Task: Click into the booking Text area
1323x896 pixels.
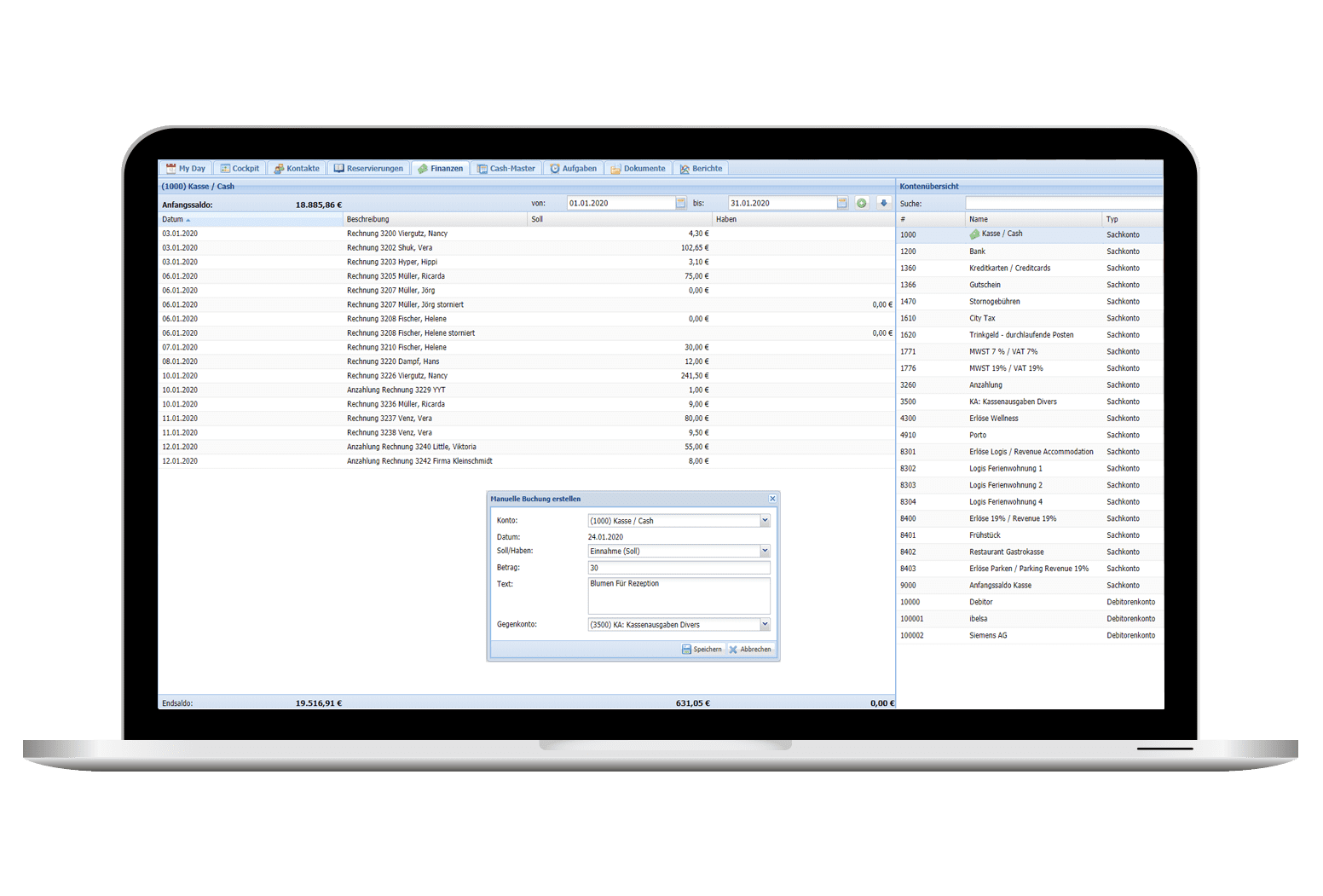Action: click(x=678, y=596)
